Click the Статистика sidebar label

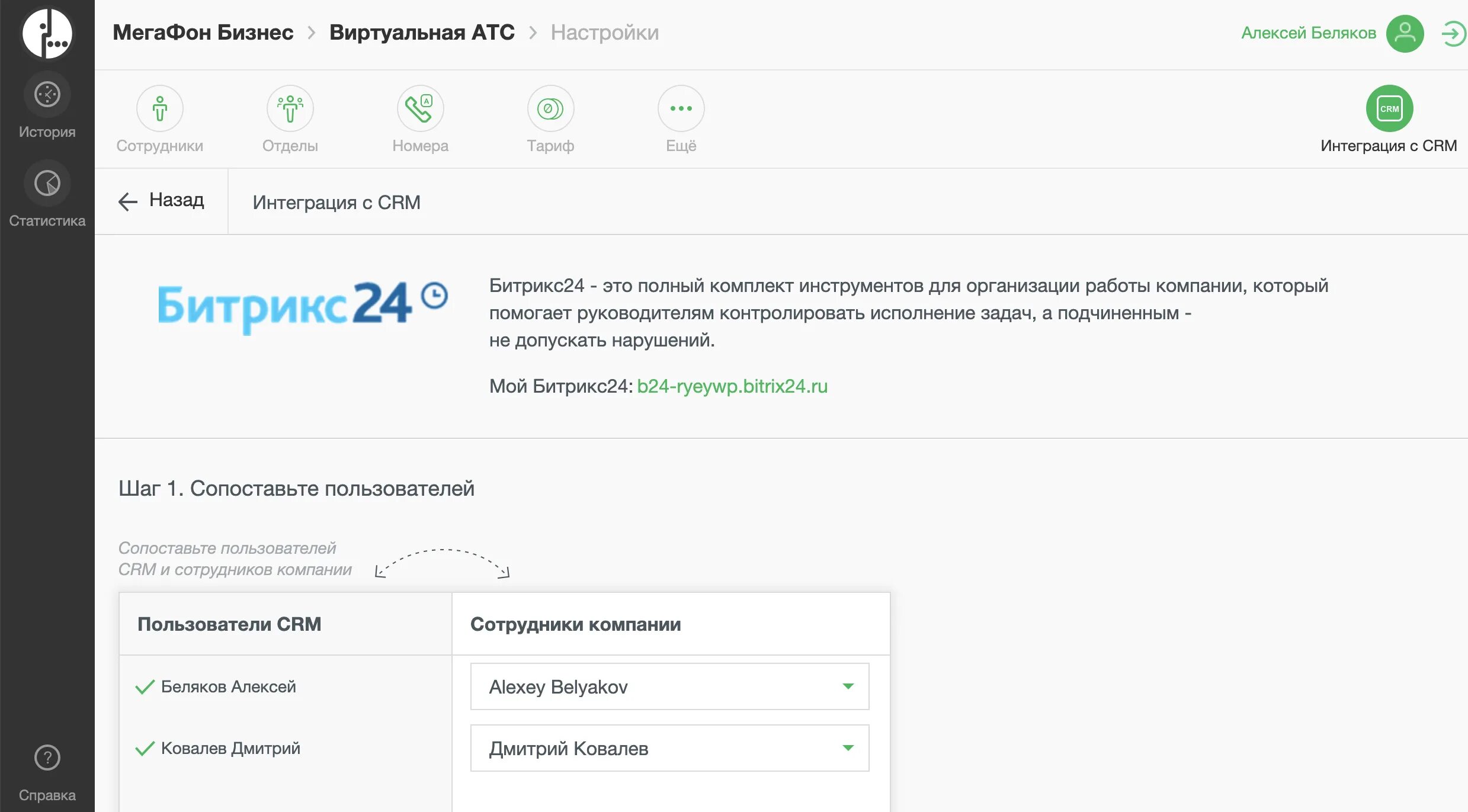click(x=47, y=220)
